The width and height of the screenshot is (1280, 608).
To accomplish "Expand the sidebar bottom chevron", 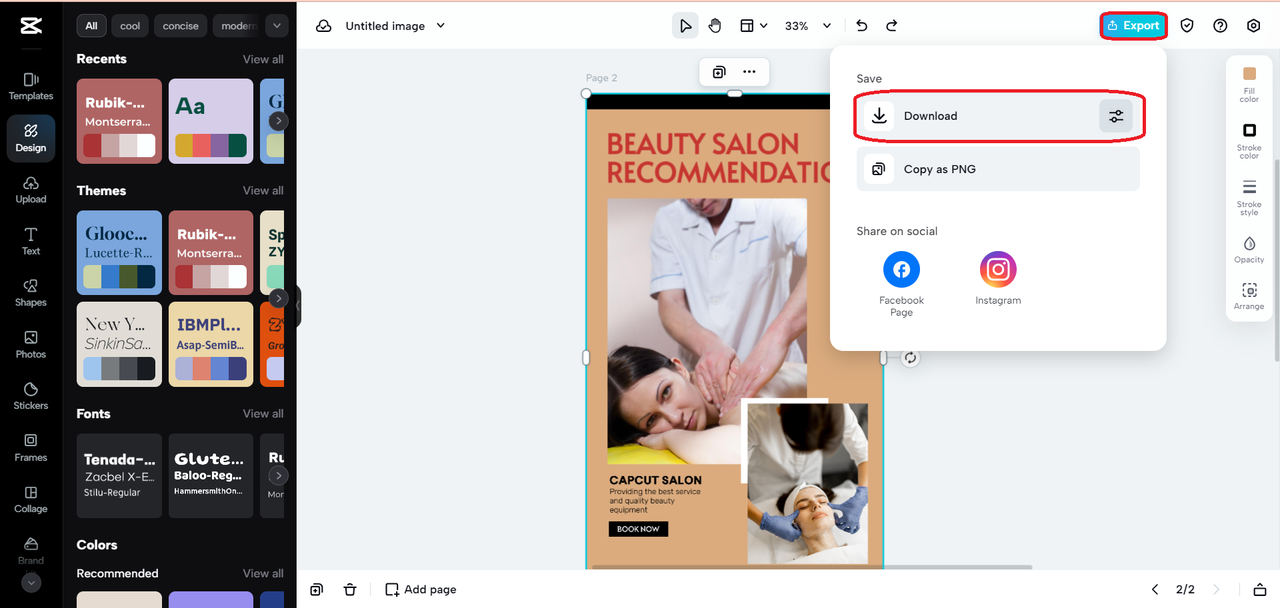I will click(x=31, y=583).
